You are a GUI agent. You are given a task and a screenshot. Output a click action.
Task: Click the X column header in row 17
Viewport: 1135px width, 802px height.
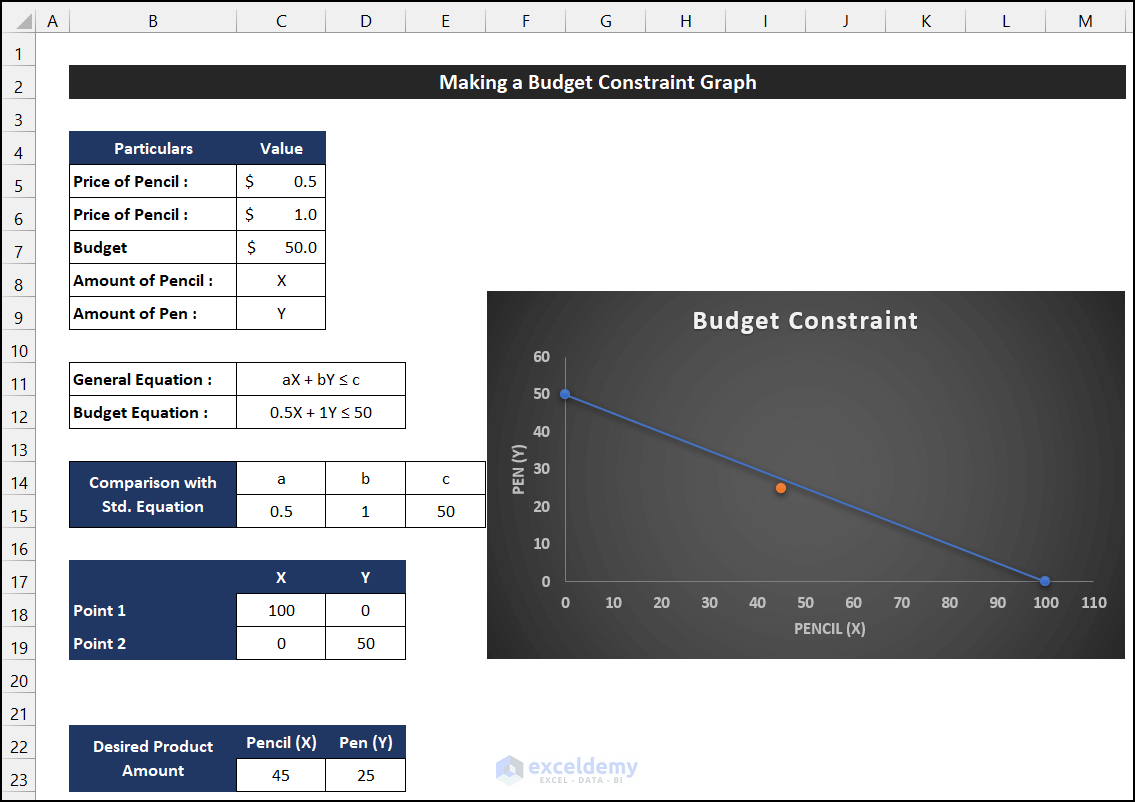[x=281, y=578]
